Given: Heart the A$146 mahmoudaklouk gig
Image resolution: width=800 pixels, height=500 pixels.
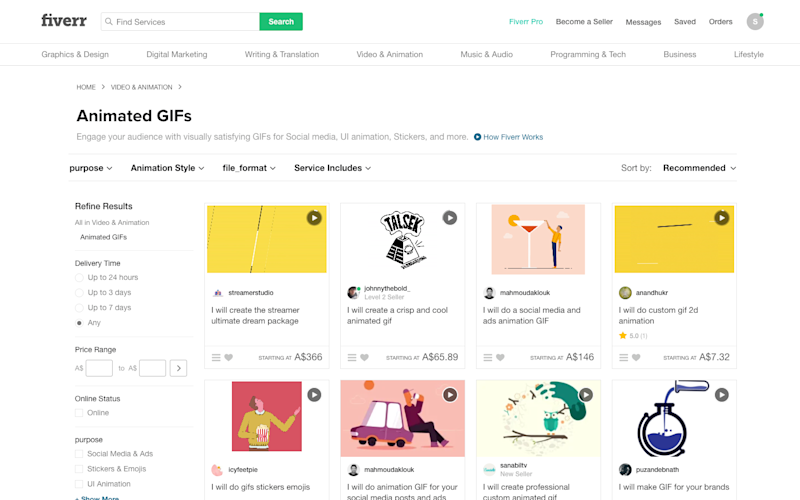Looking at the screenshot, I should coord(500,358).
